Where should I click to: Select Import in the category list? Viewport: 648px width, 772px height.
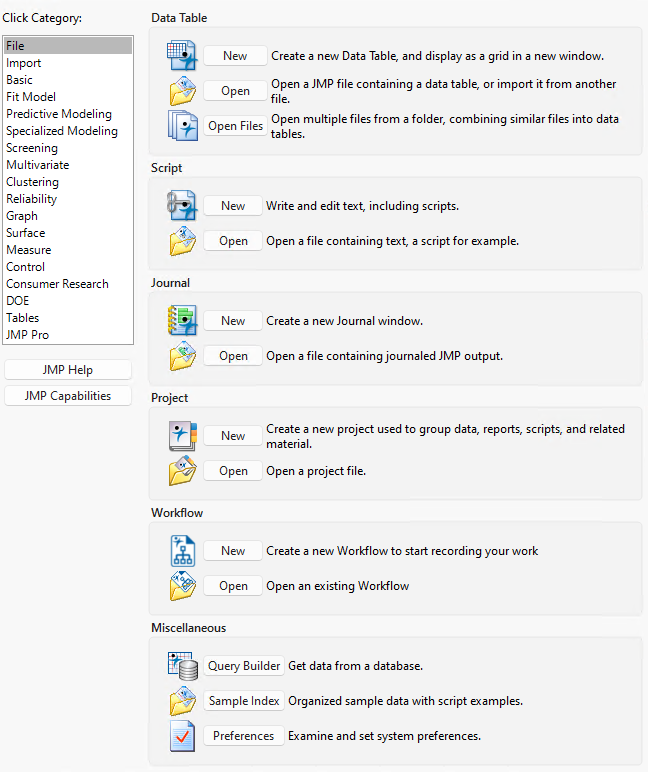(x=24, y=63)
